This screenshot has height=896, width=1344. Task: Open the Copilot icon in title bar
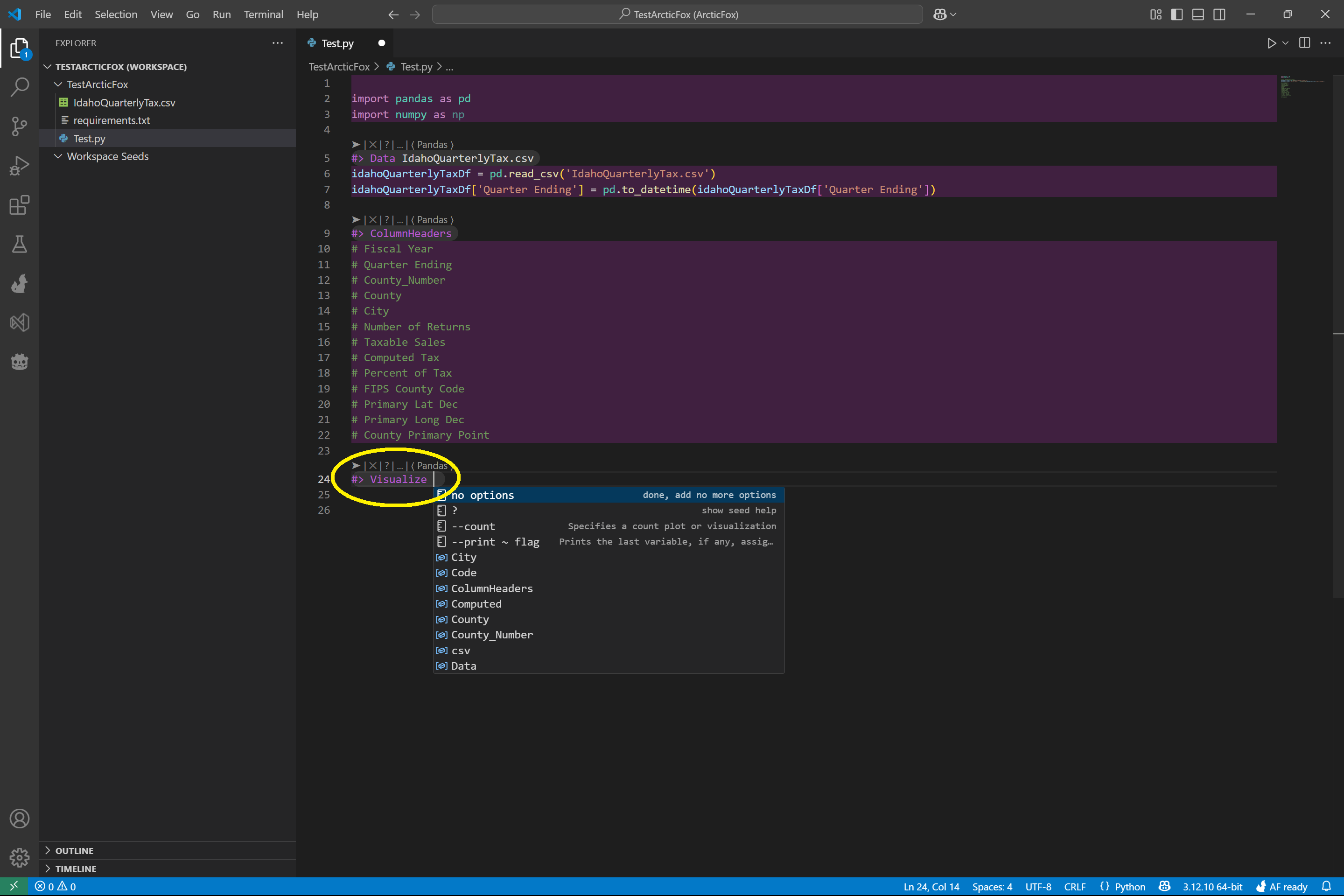pos(939,14)
